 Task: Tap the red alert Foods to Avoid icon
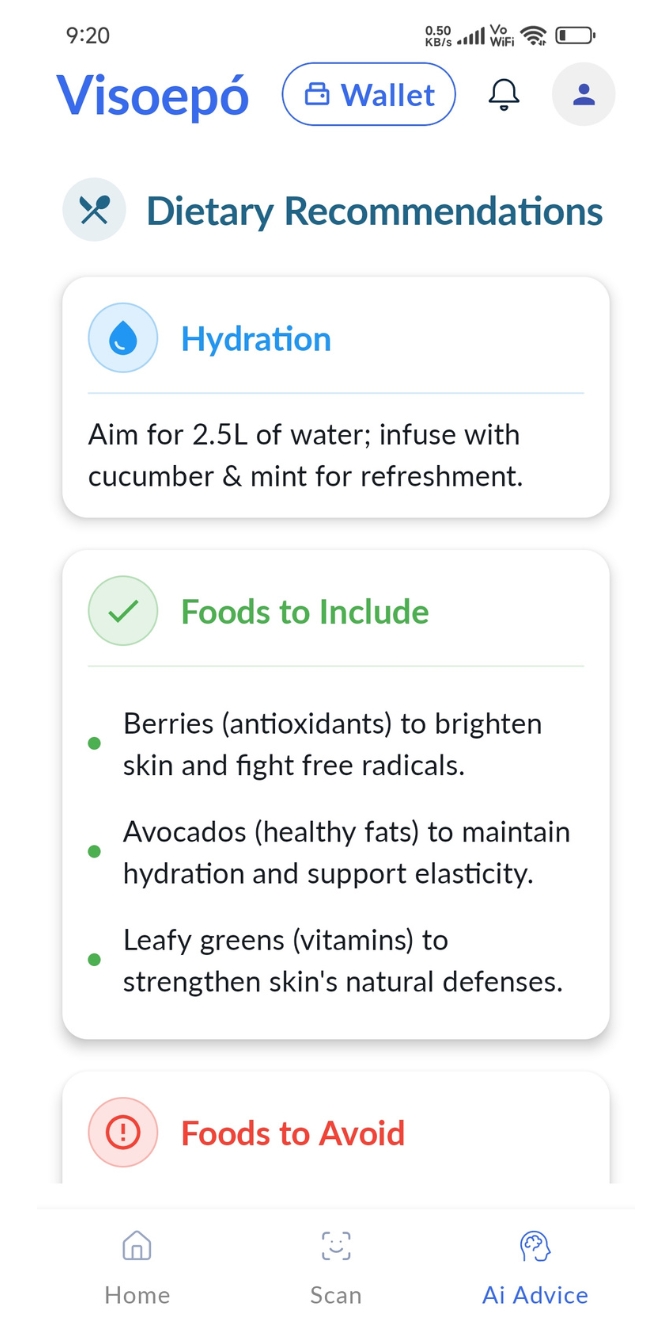coord(123,1132)
